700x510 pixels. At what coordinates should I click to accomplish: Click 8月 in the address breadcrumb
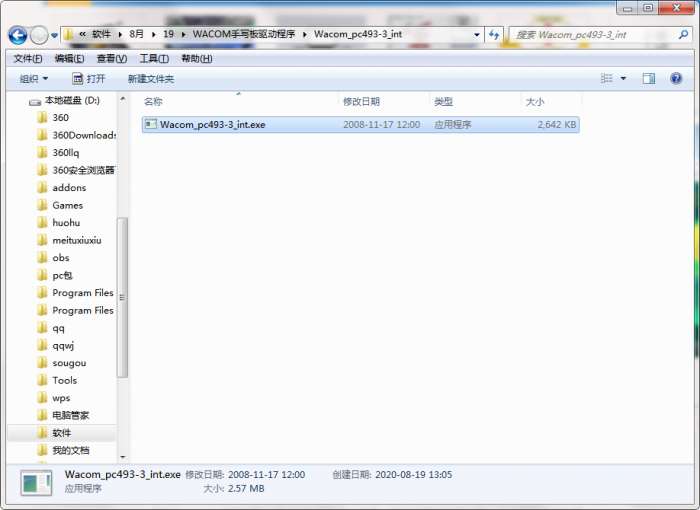point(136,34)
